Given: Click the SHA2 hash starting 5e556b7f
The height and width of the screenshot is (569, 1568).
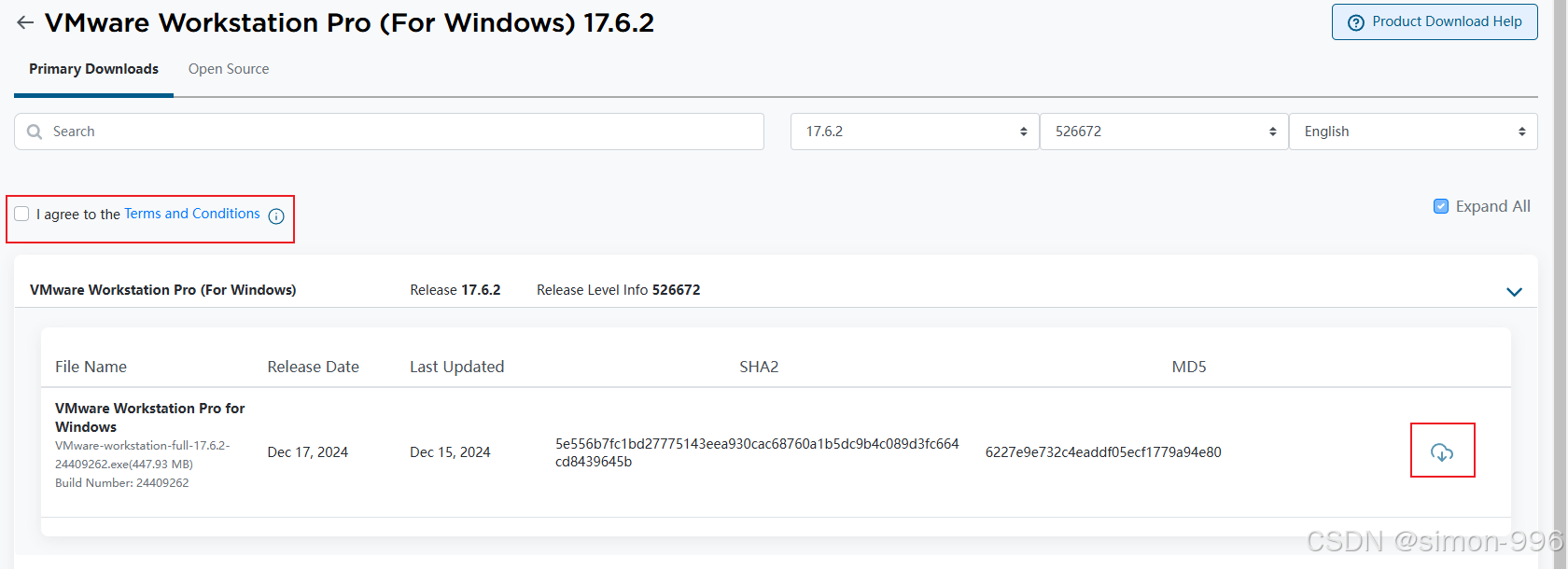Looking at the screenshot, I should [x=757, y=452].
